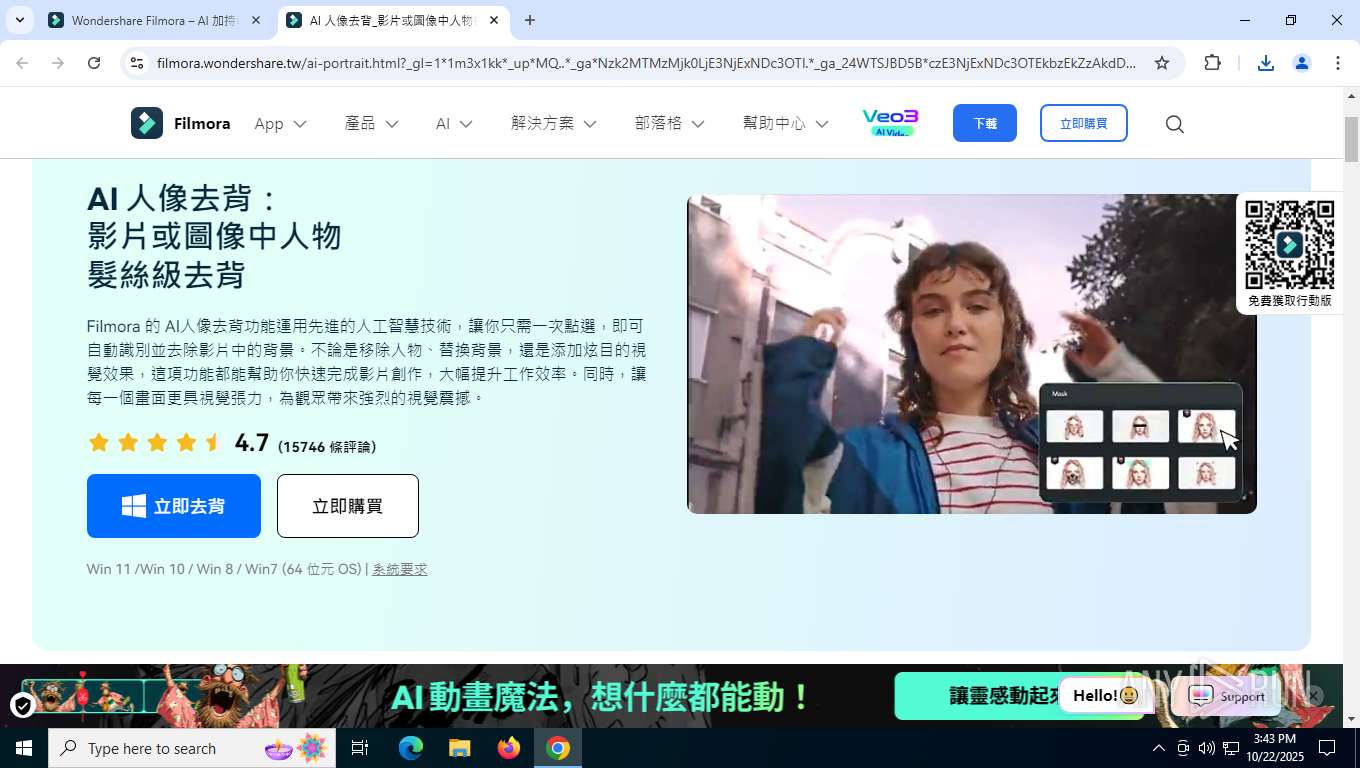Click the shield badge icon on banner
1360x768 pixels.
pyautogui.click(x=23, y=706)
